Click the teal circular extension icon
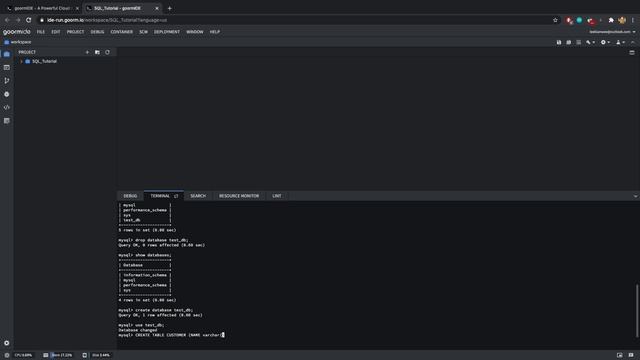 click(x=579, y=20)
